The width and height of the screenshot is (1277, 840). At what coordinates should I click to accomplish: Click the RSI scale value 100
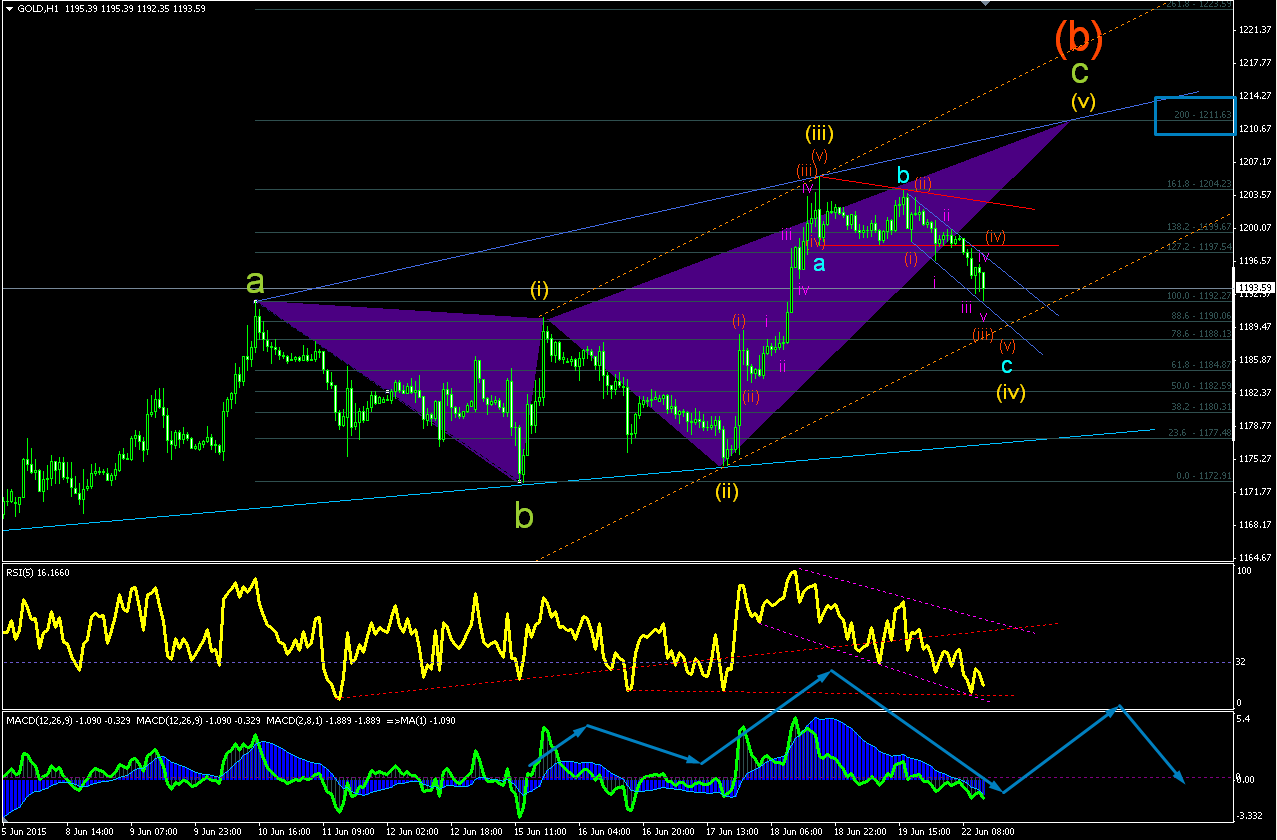coord(1246,570)
